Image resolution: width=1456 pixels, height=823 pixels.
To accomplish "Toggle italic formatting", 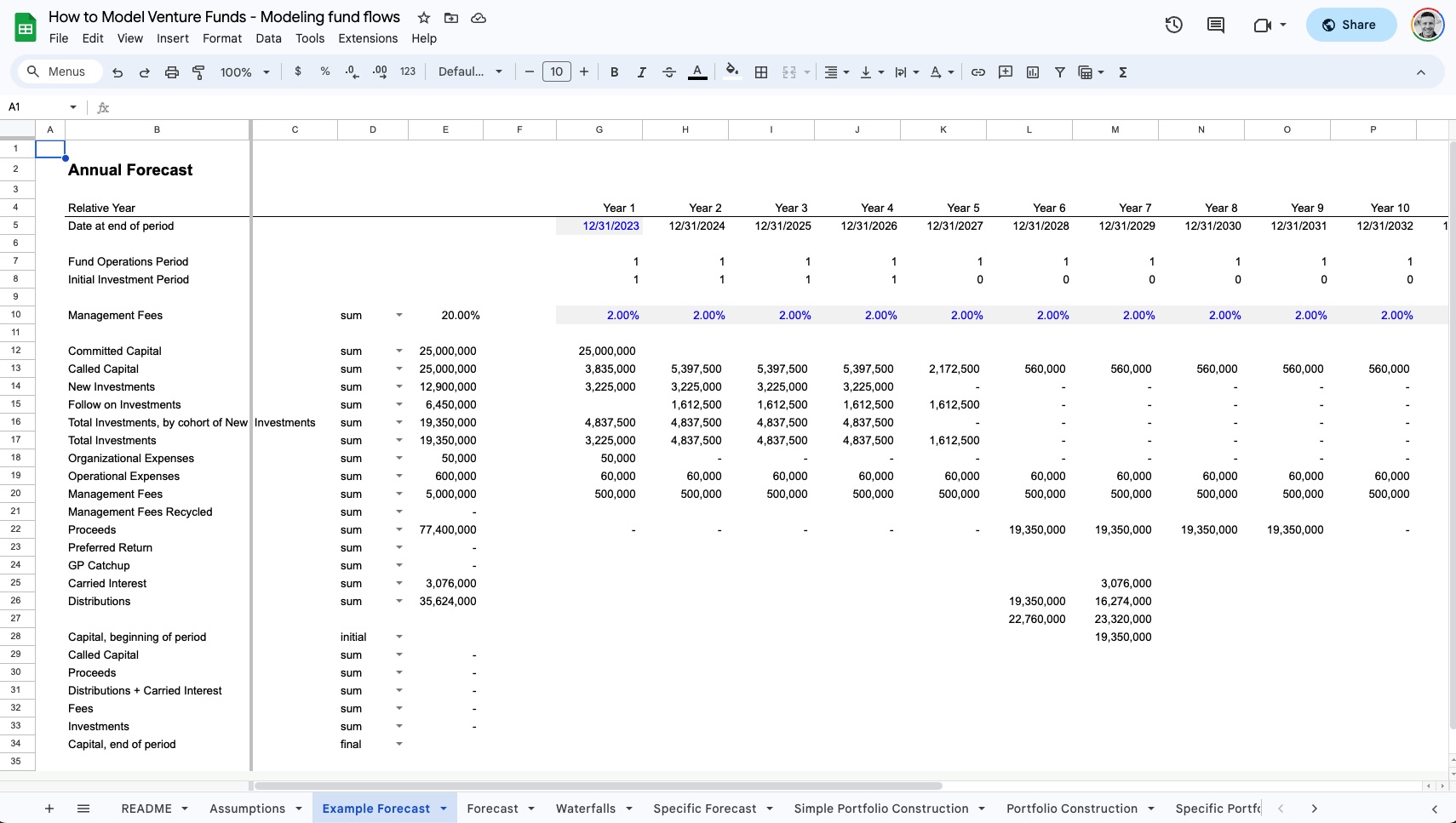I will tap(641, 72).
